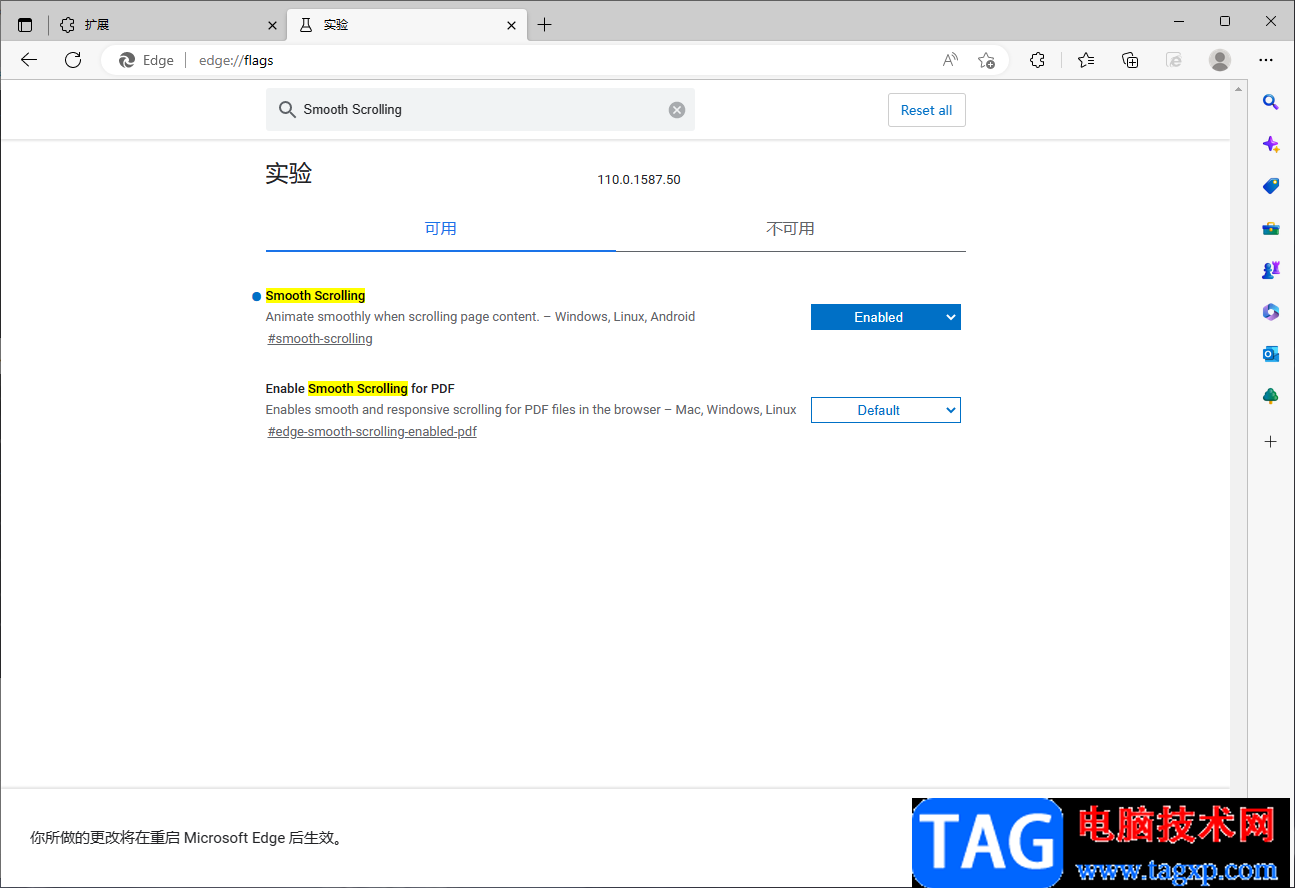Open the Extensions puzzle icon
1295x888 pixels.
1037,60
